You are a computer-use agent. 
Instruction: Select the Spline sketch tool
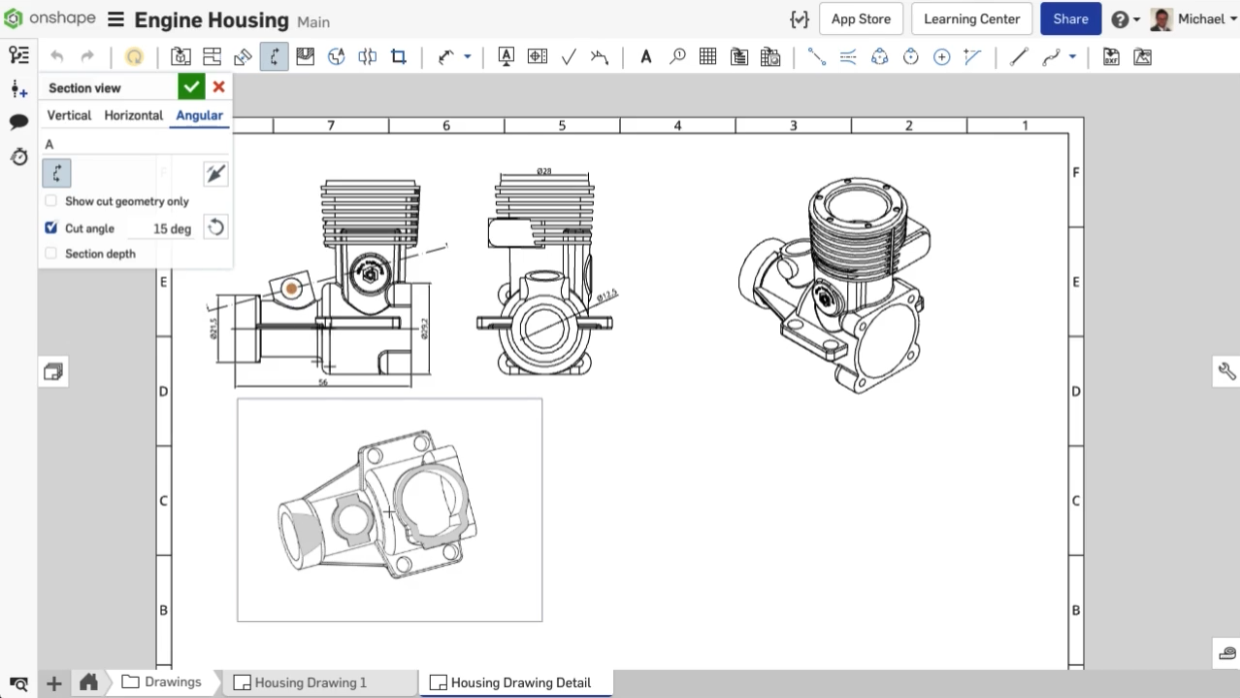[1051, 57]
